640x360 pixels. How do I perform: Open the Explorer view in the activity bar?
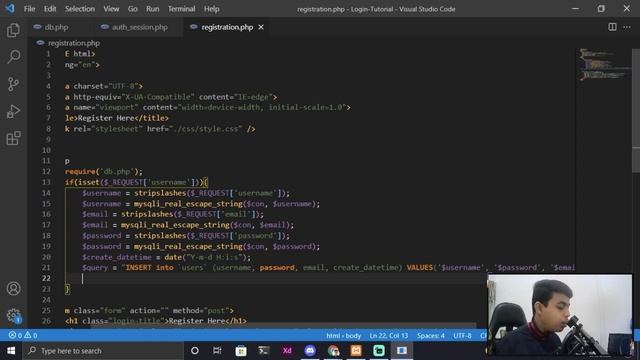[13, 30]
